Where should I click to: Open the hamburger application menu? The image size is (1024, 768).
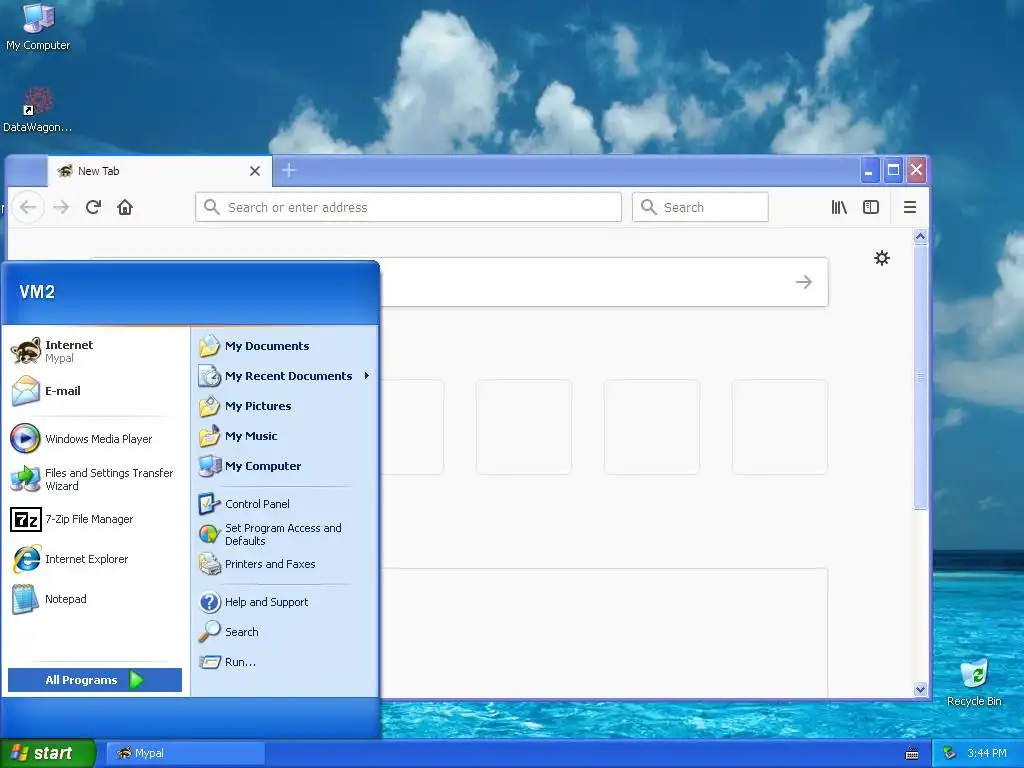click(x=910, y=207)
